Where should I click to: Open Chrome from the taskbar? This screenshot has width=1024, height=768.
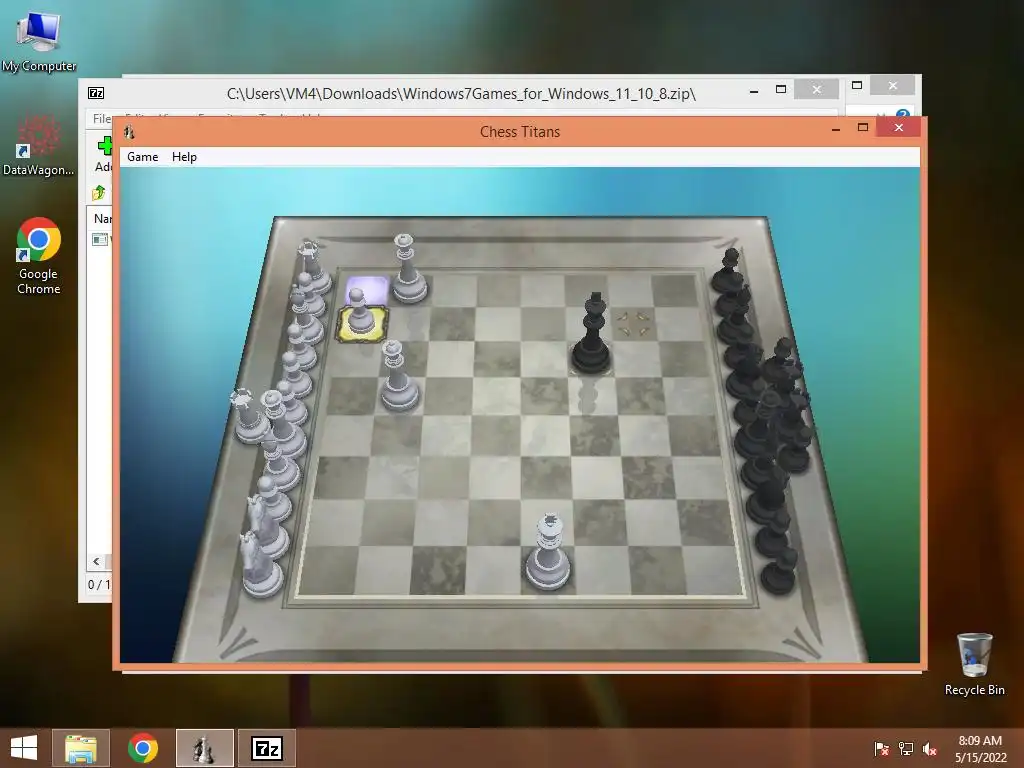pyautogui.click(x=143, y=748)
